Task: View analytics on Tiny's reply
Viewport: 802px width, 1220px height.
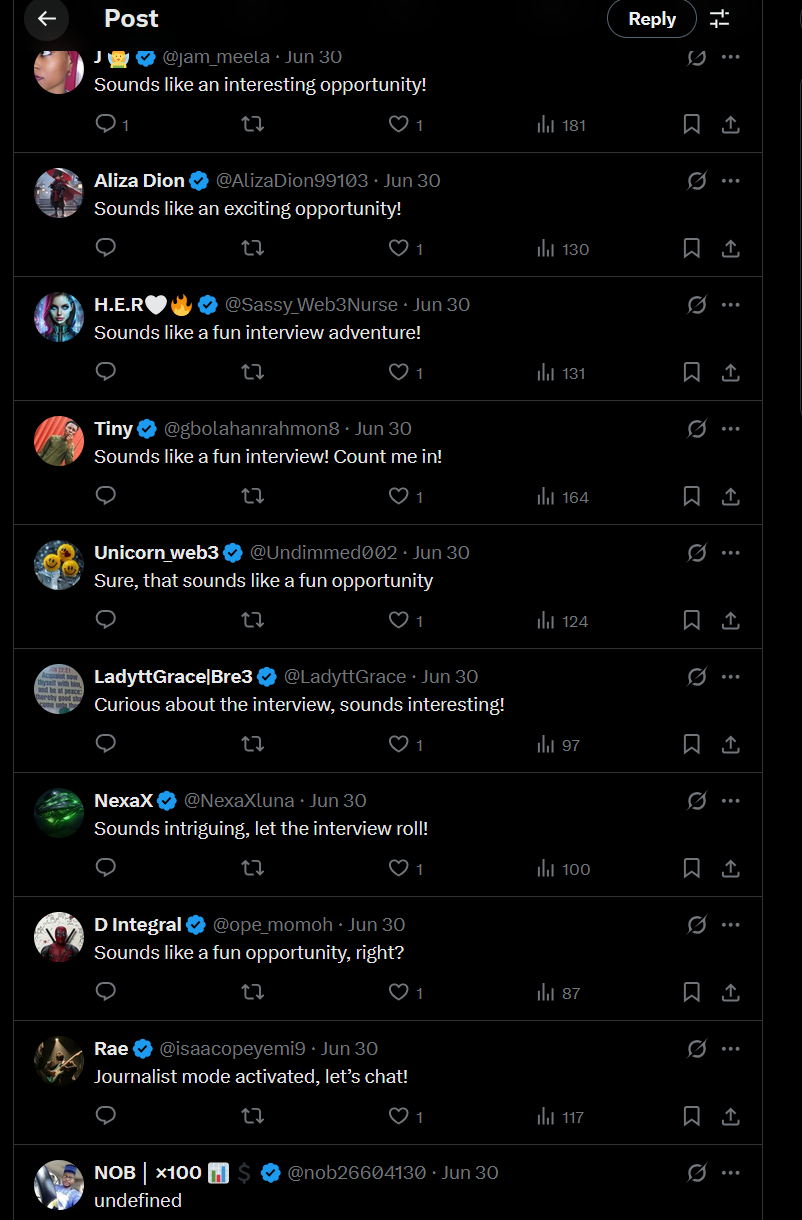Action: tap(563, 496)
